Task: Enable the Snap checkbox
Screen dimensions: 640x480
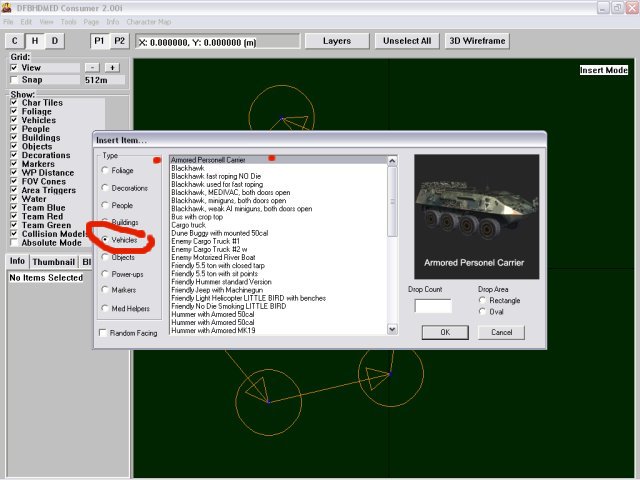Action: (15, 79)
